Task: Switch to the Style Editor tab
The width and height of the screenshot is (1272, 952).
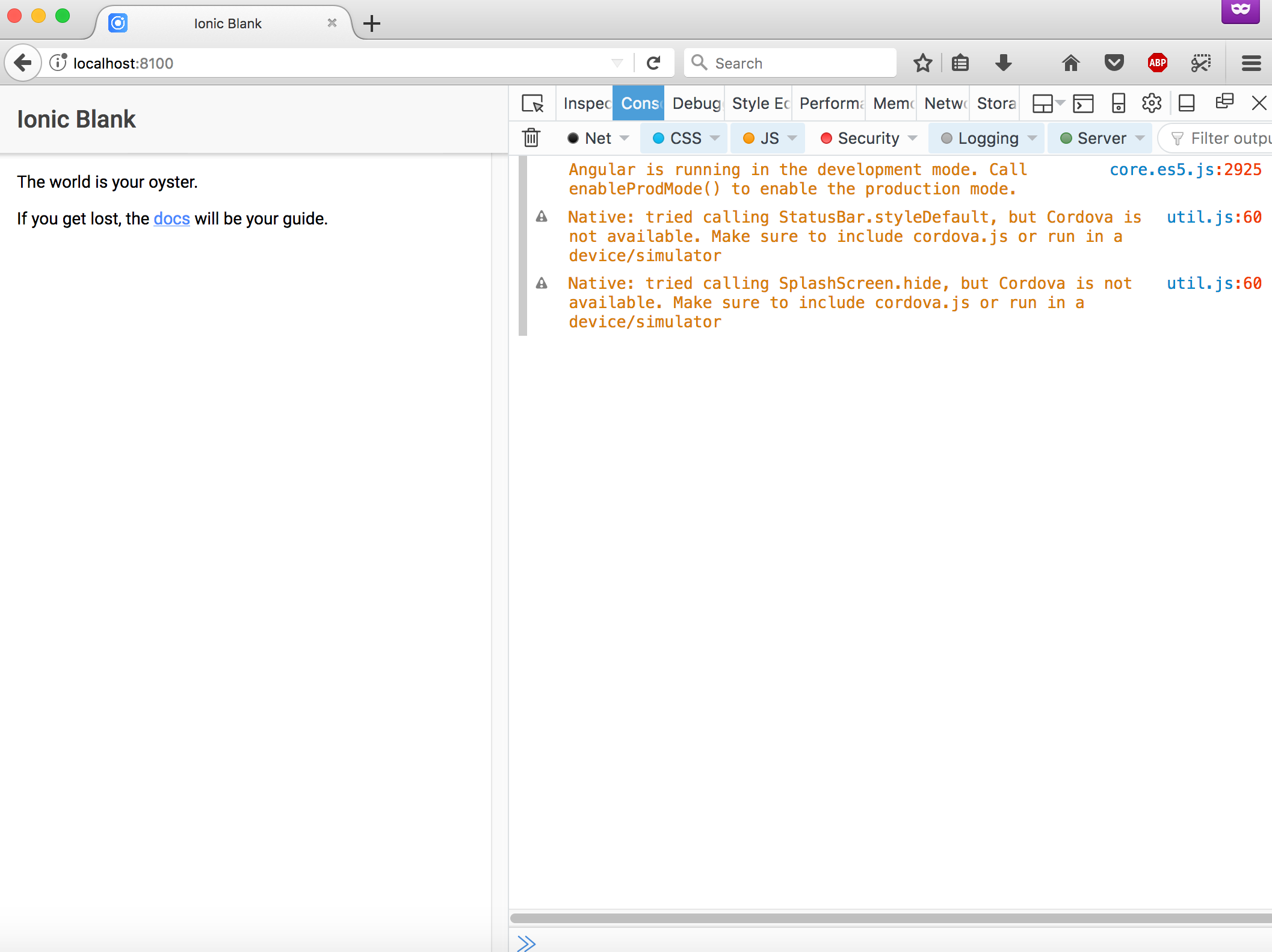Action: (759, 104)
